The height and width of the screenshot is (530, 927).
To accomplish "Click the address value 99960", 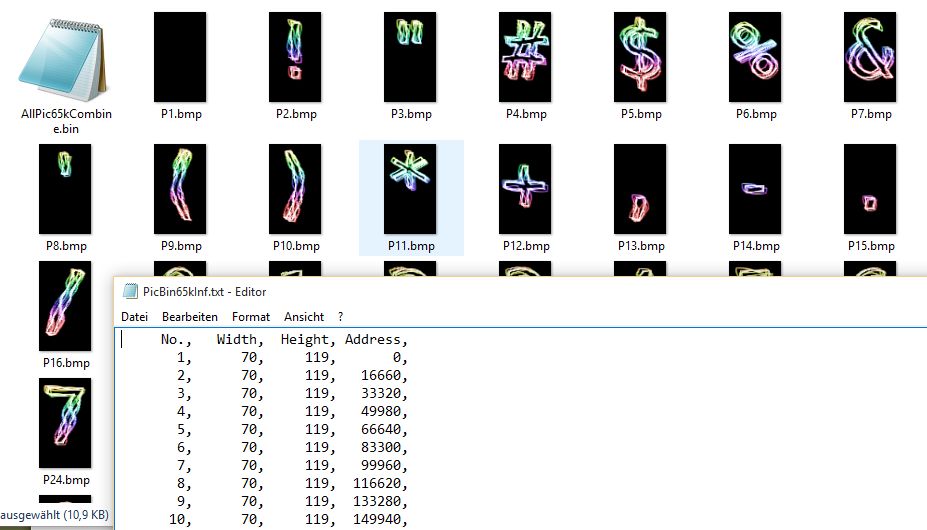I will coord(384,466).
